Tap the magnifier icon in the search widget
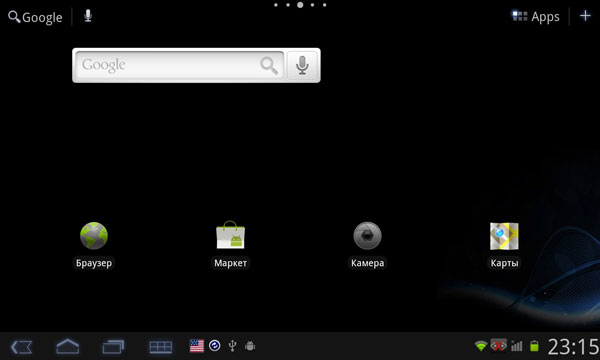Image resolution: width=600 pixels, height=360 pixels. 269,65
